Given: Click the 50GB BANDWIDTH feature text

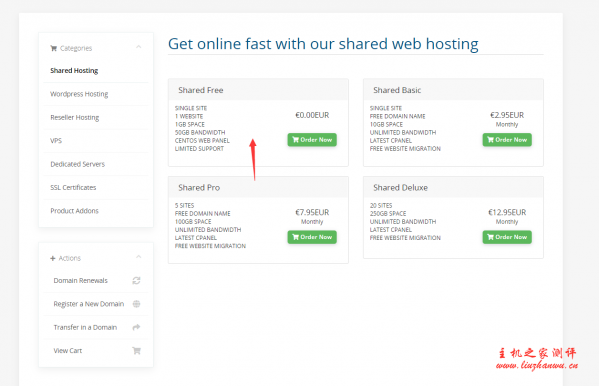Looking at the screenshot, I should 200,133.
